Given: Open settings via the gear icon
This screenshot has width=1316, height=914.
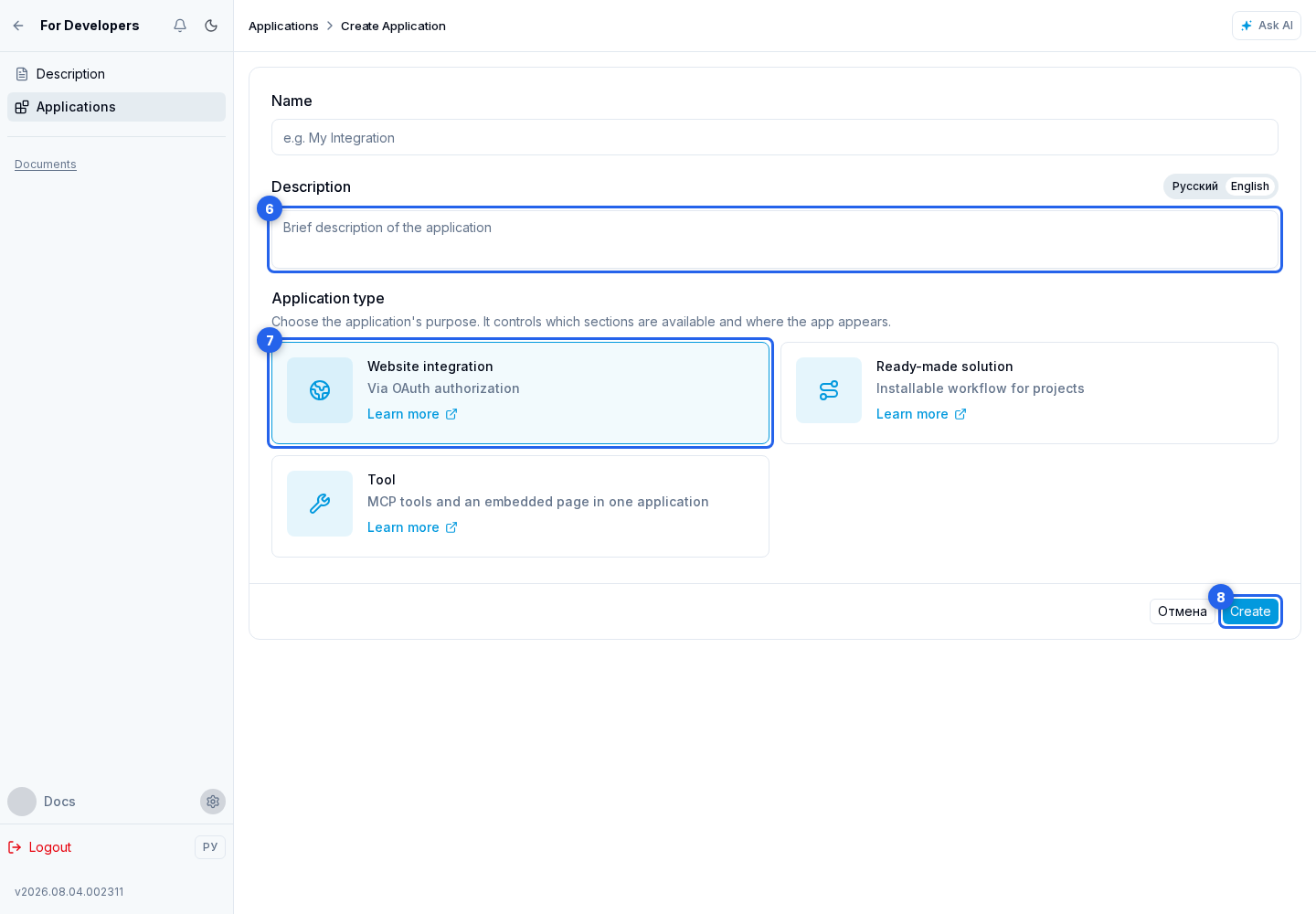Looking at the screenshot, I should 213,802.
